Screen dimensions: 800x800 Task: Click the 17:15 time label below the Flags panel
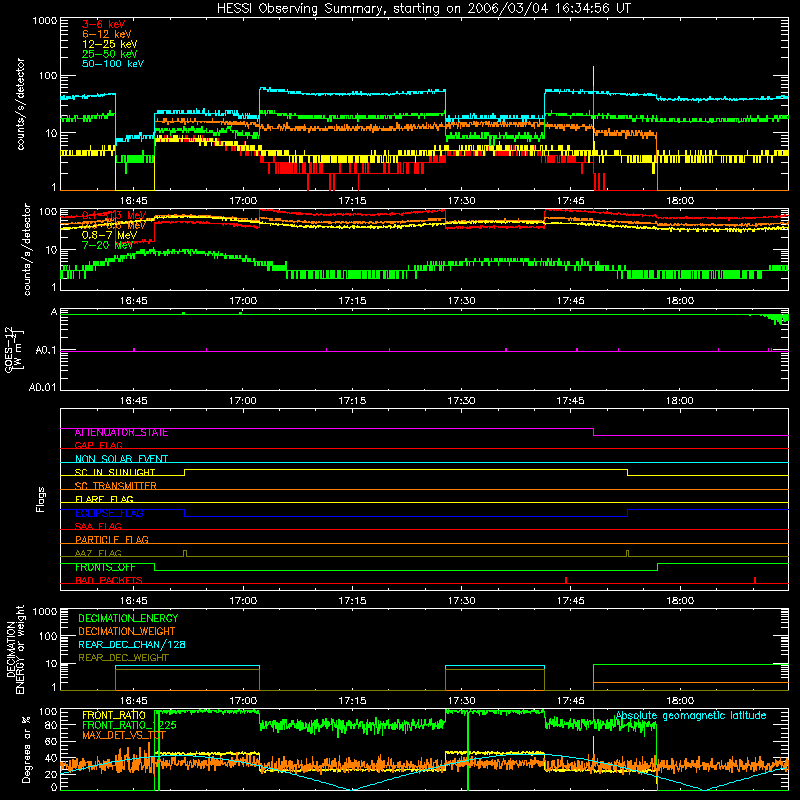coord(352,601)
